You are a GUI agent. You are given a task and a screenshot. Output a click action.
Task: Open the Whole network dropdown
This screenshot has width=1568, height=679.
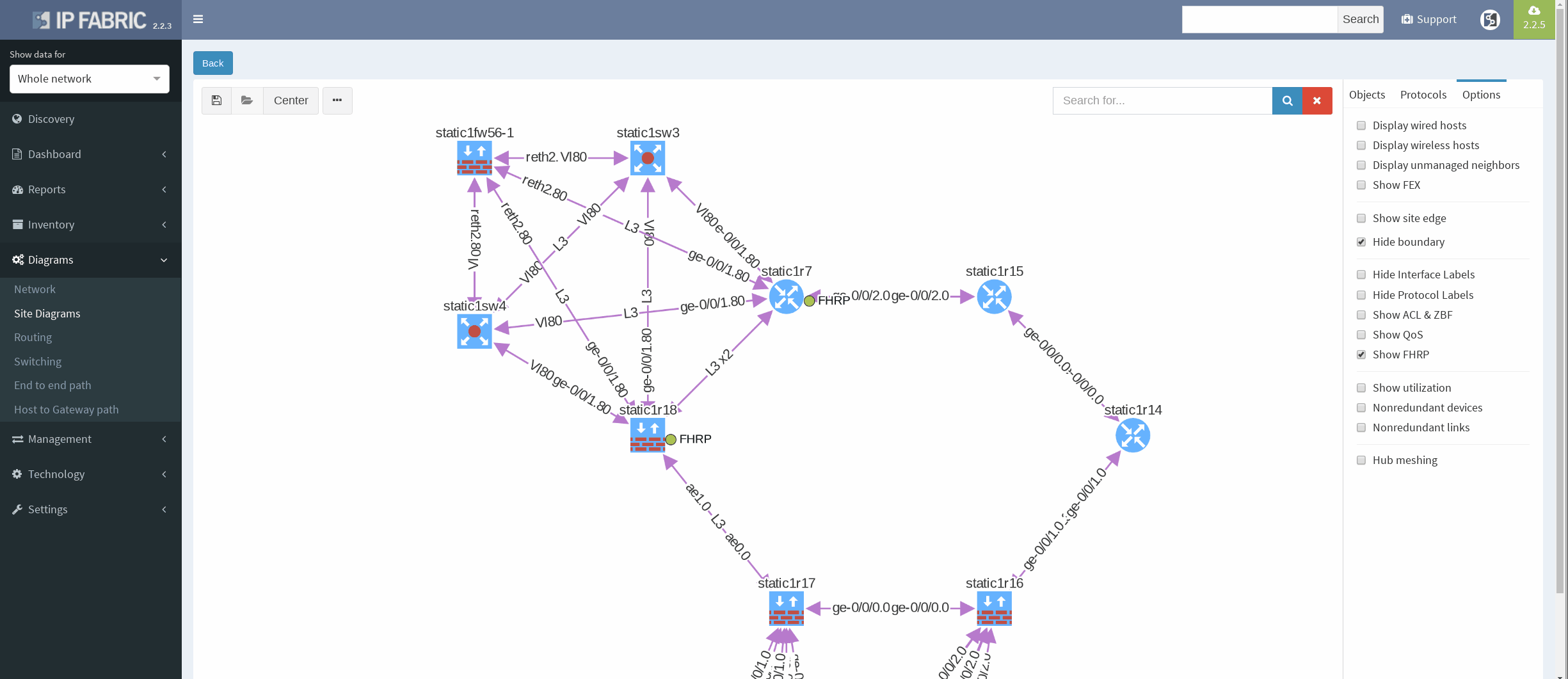[x=90, y=79]
